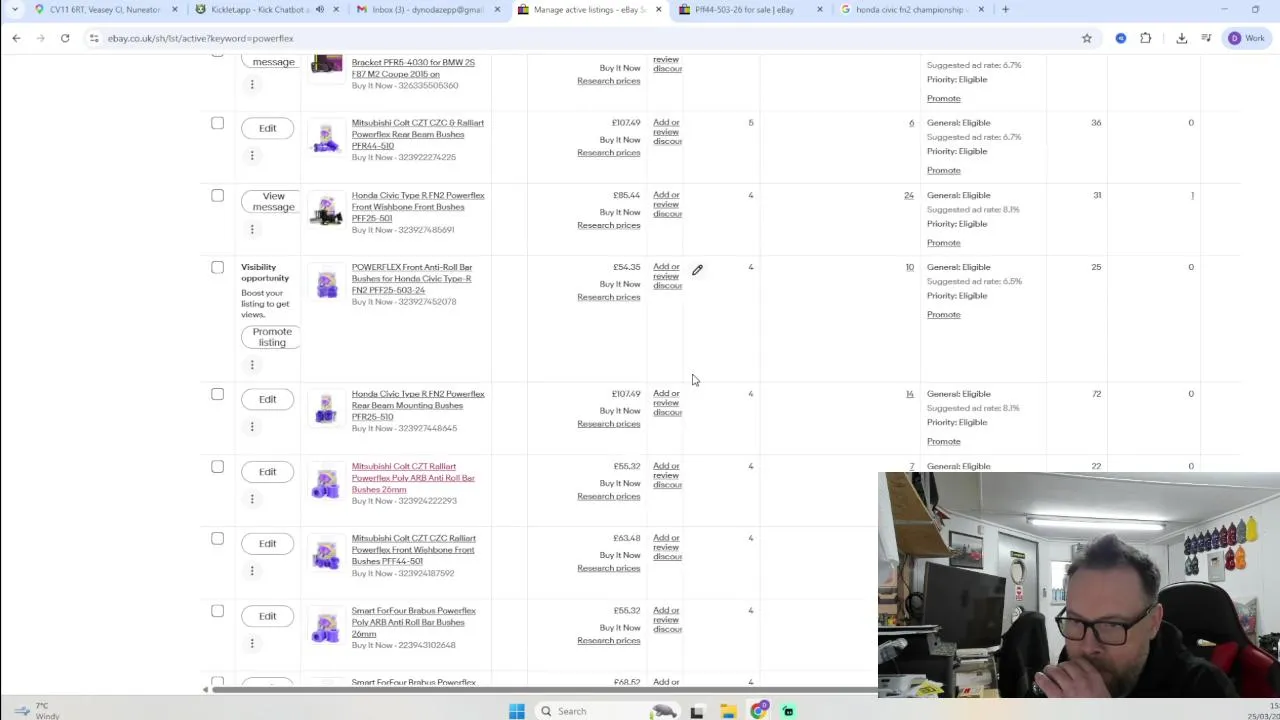Close the Gmail Inbox tab
Screen dimensions: 1280x720
pyautogui.click(x=497, y=9)
